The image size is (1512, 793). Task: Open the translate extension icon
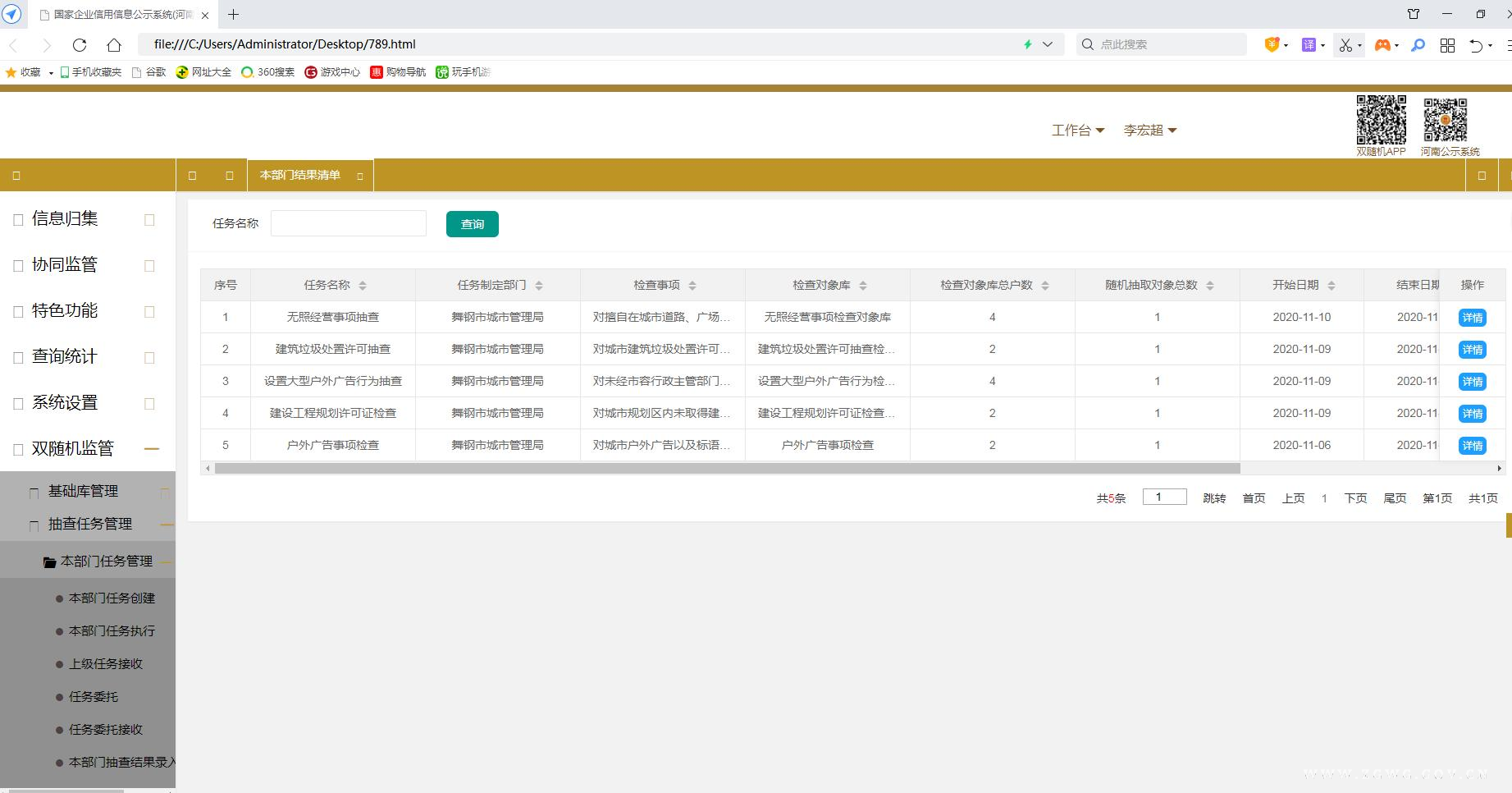point(1309,45)
